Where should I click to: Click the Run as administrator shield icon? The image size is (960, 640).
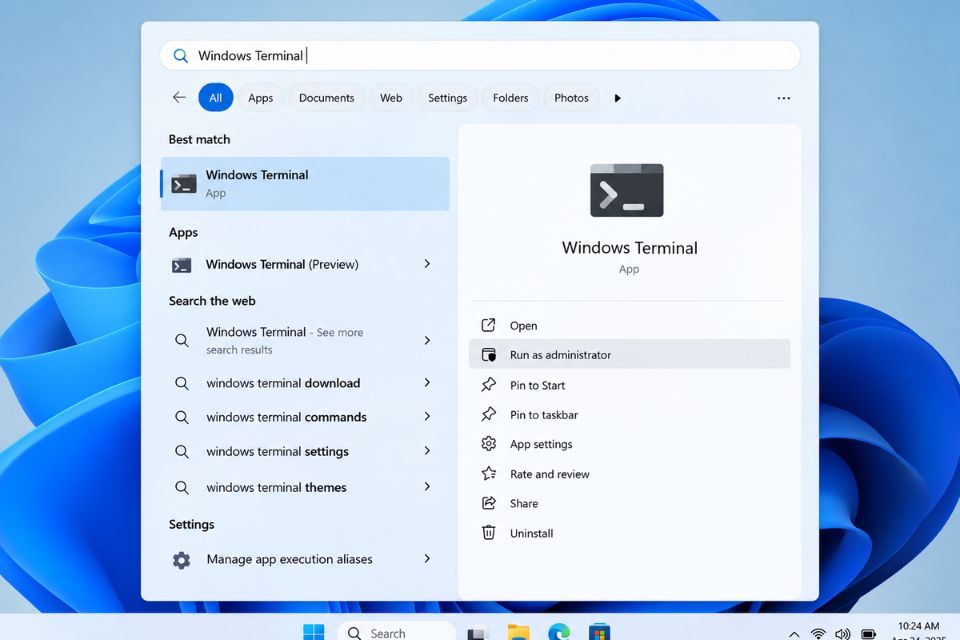tap(488, 355)
